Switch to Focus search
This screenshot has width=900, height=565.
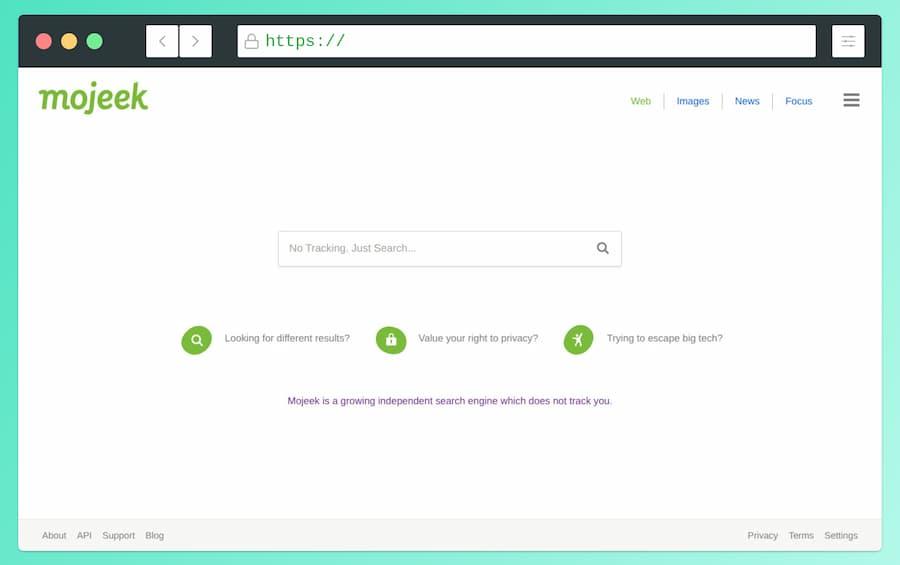(x=798, y=101)
